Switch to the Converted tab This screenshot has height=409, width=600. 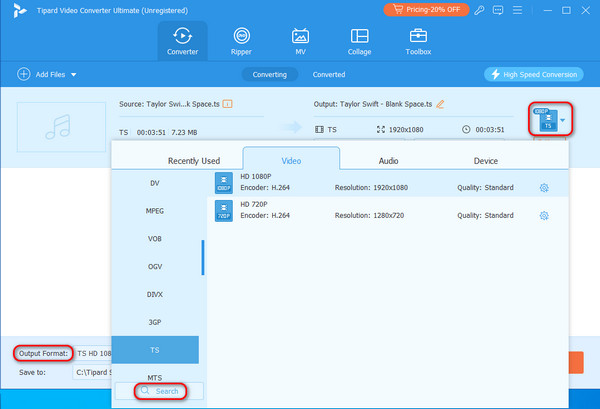[x=329, y=74]
